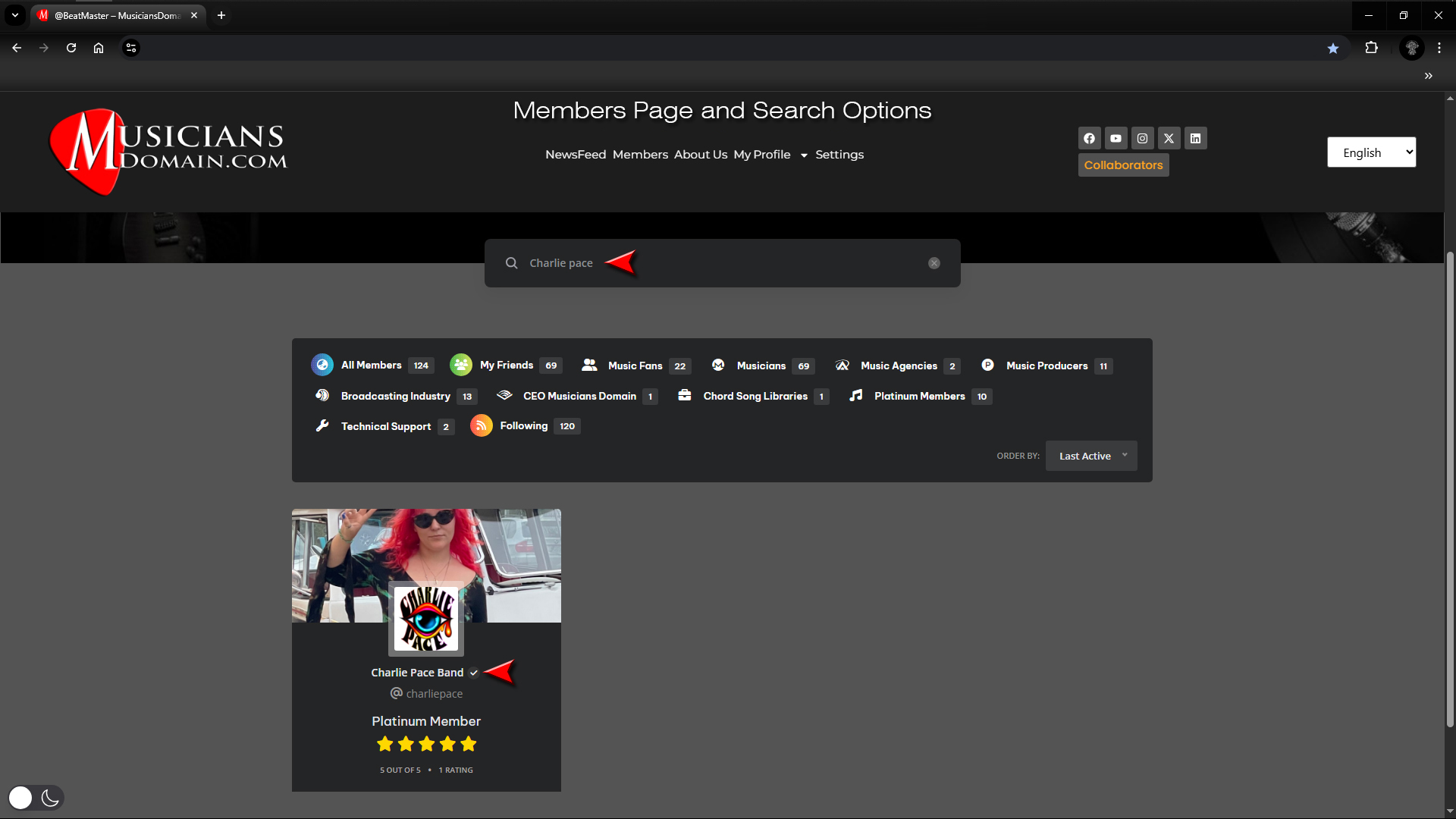
Task: Open the browser profile avatar
Action: 1412,48
